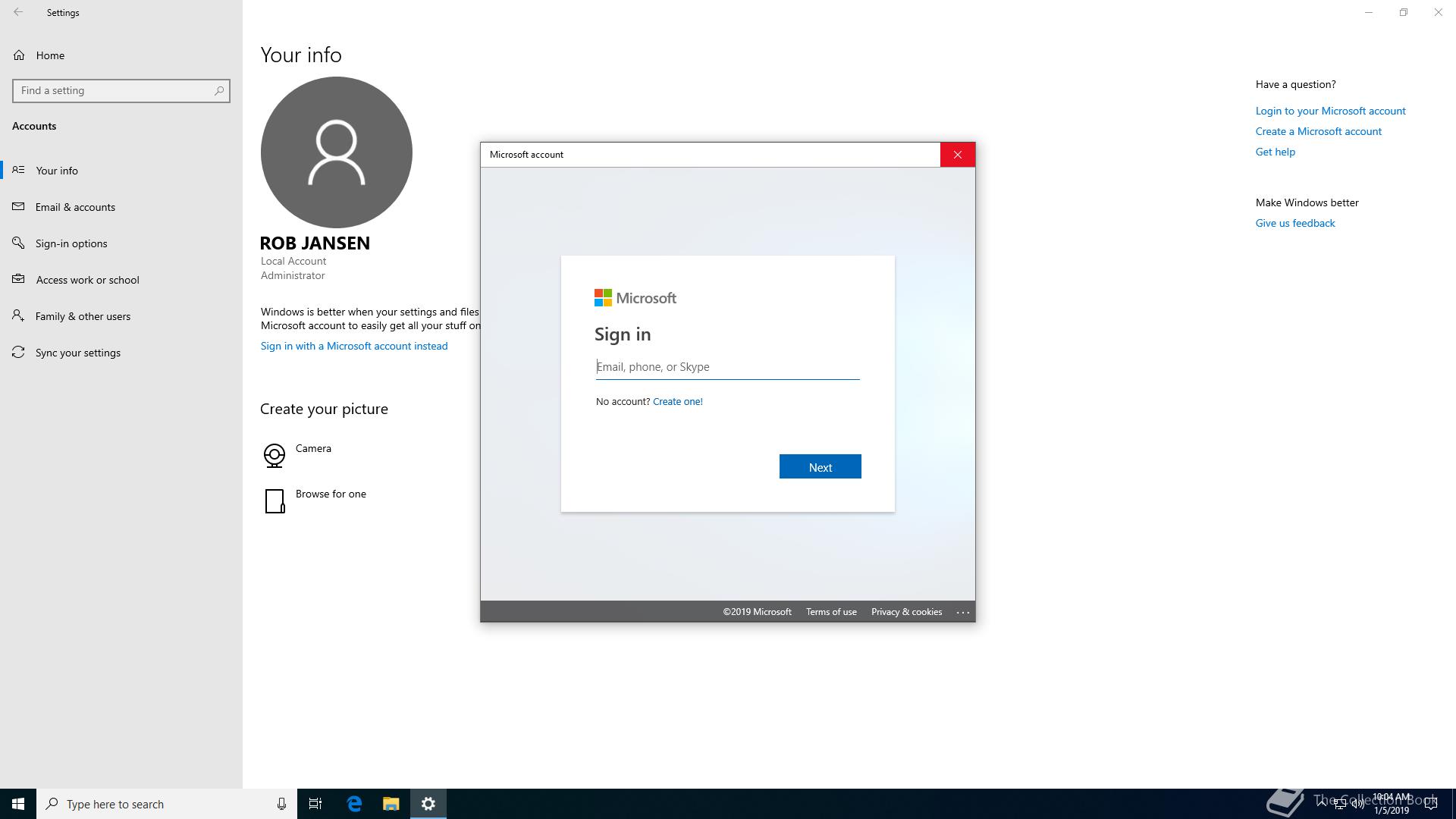Click the ROB JANSEN account name
Image resolution: width=1456 pixels, height=819 pixels.
[x=315, y=243]
